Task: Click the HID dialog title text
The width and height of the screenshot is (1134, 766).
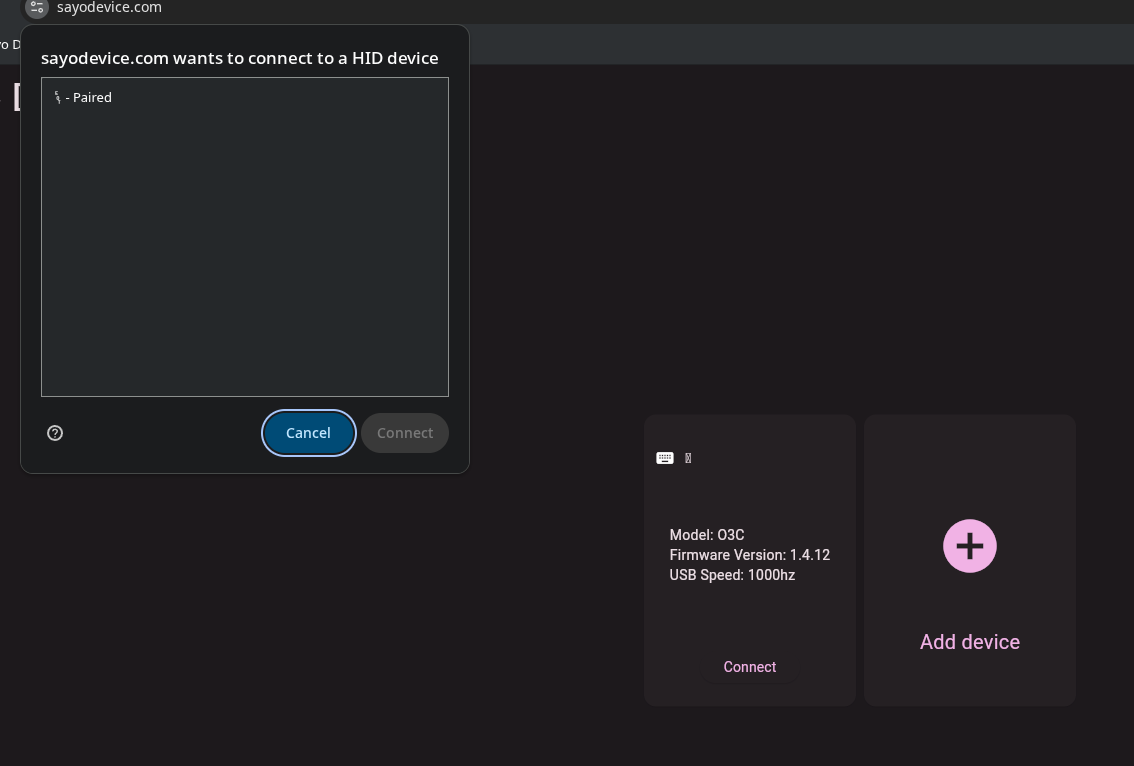Action: pos(239,58)
